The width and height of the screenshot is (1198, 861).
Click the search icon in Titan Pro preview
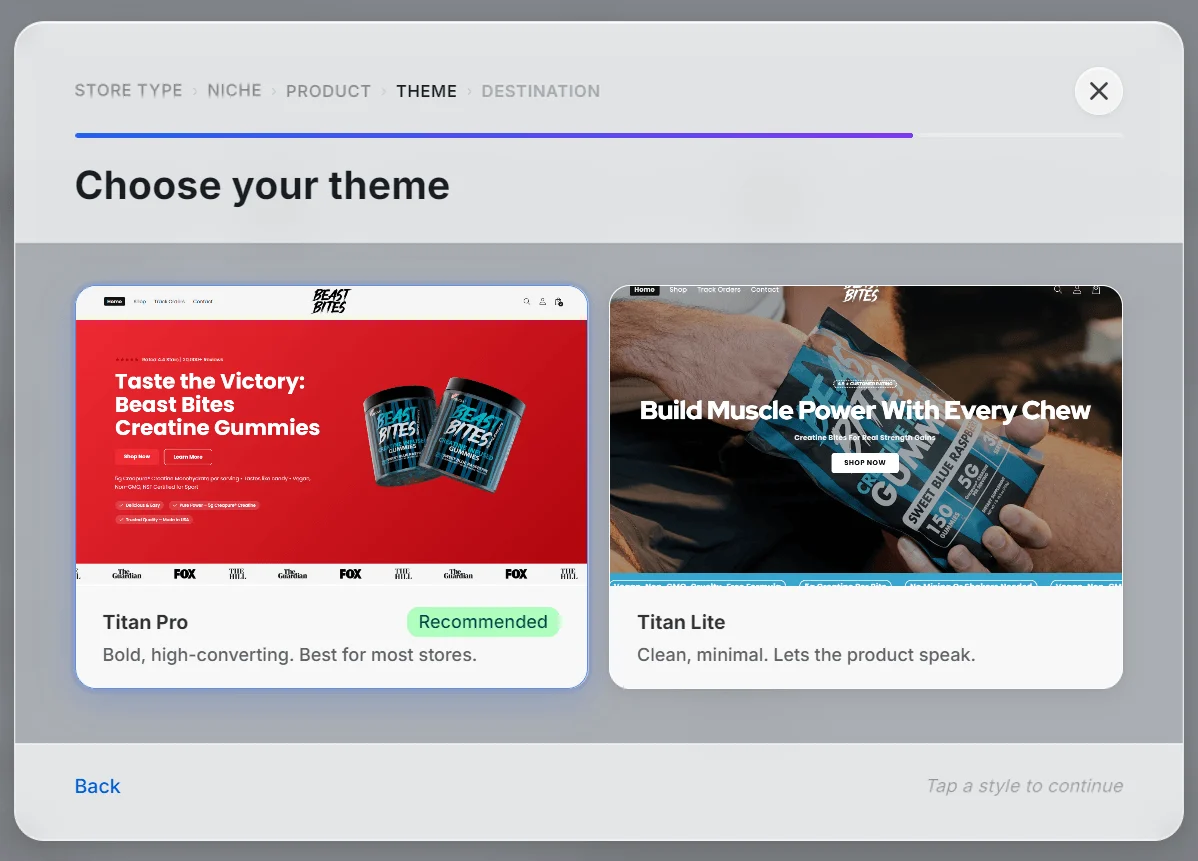pos(526,302)
